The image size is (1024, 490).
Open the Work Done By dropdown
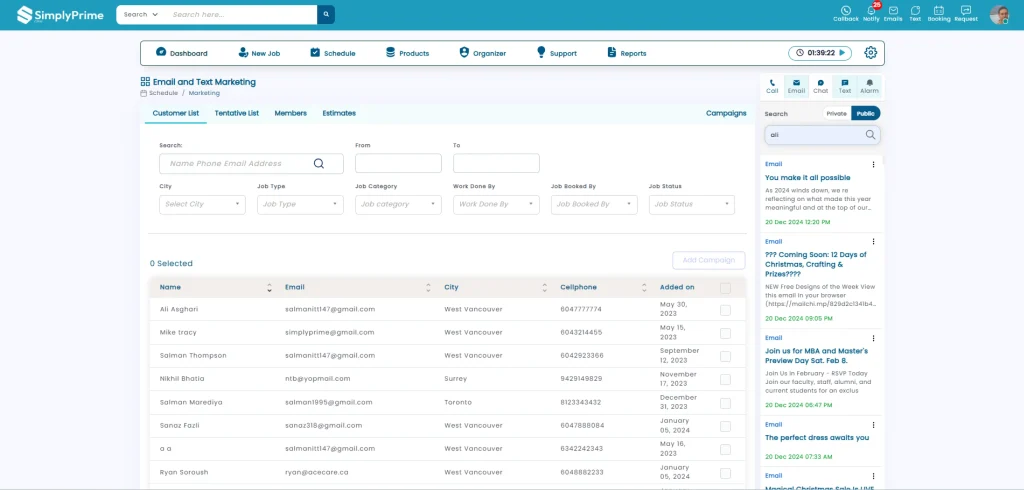click(496, 204)
